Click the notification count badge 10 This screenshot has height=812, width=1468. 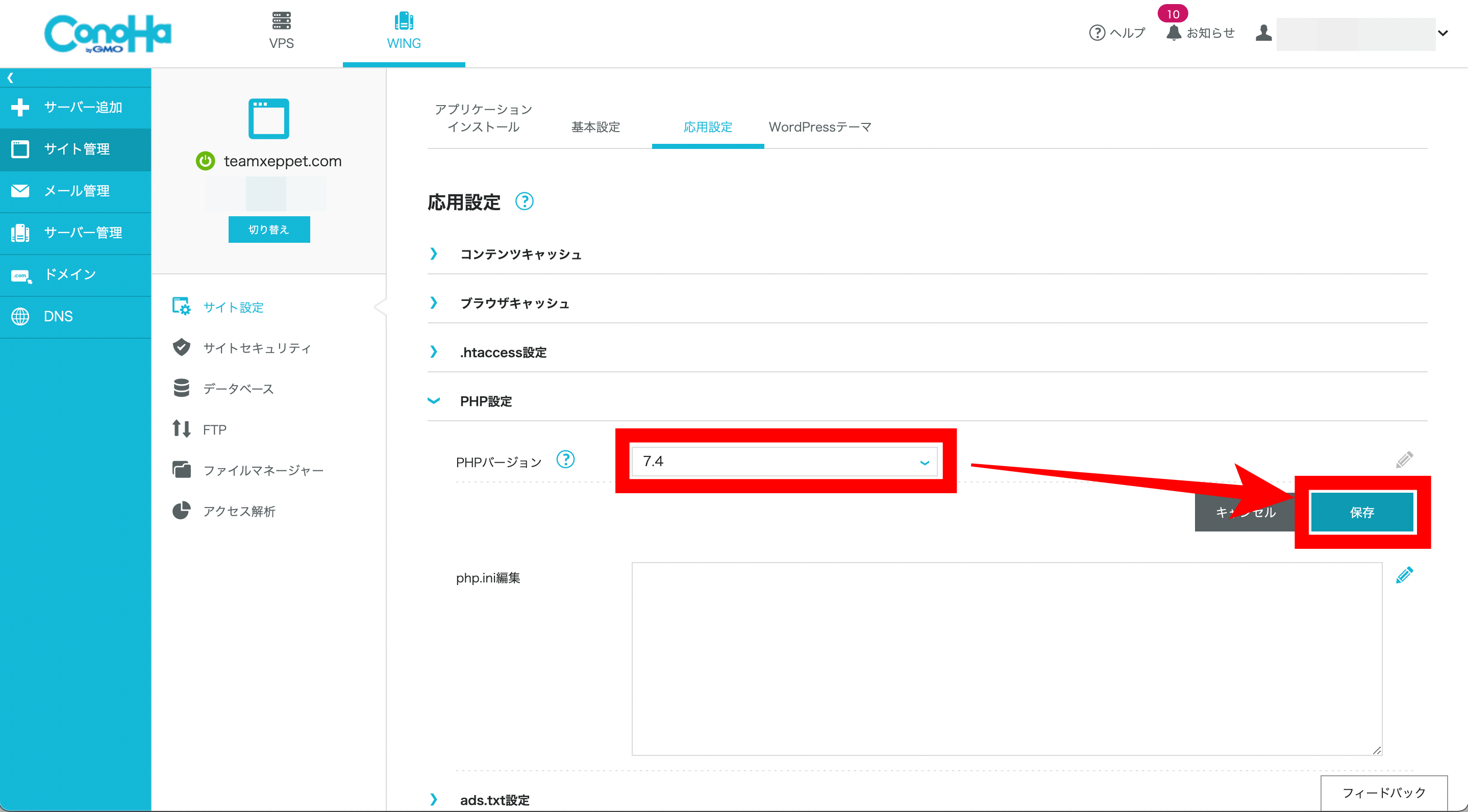[1173, 14]
